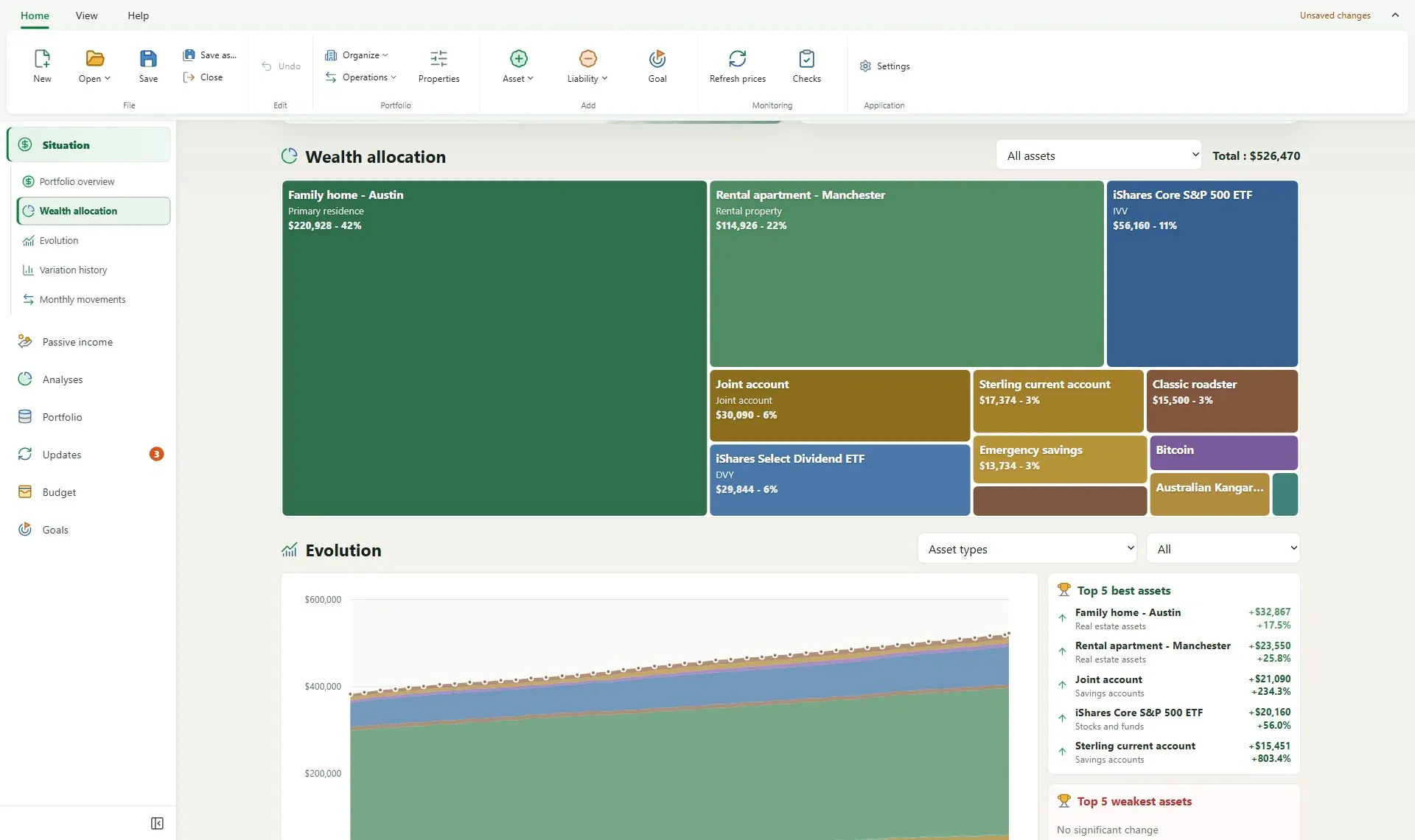Create a New file from ribbon
Viewport: 1415px width, 840px height.
[42, 66]
